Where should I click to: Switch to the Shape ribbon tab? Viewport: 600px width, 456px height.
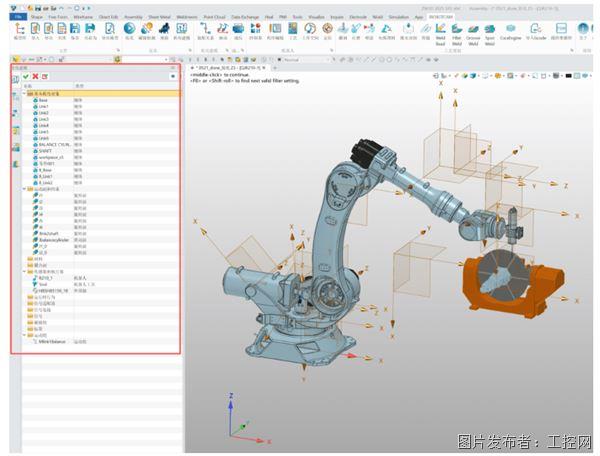click(37, 17)
